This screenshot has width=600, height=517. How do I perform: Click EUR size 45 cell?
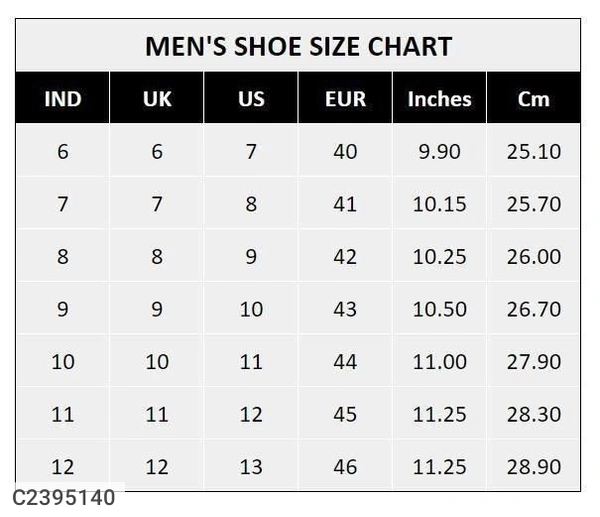click(x=345, y=414)
